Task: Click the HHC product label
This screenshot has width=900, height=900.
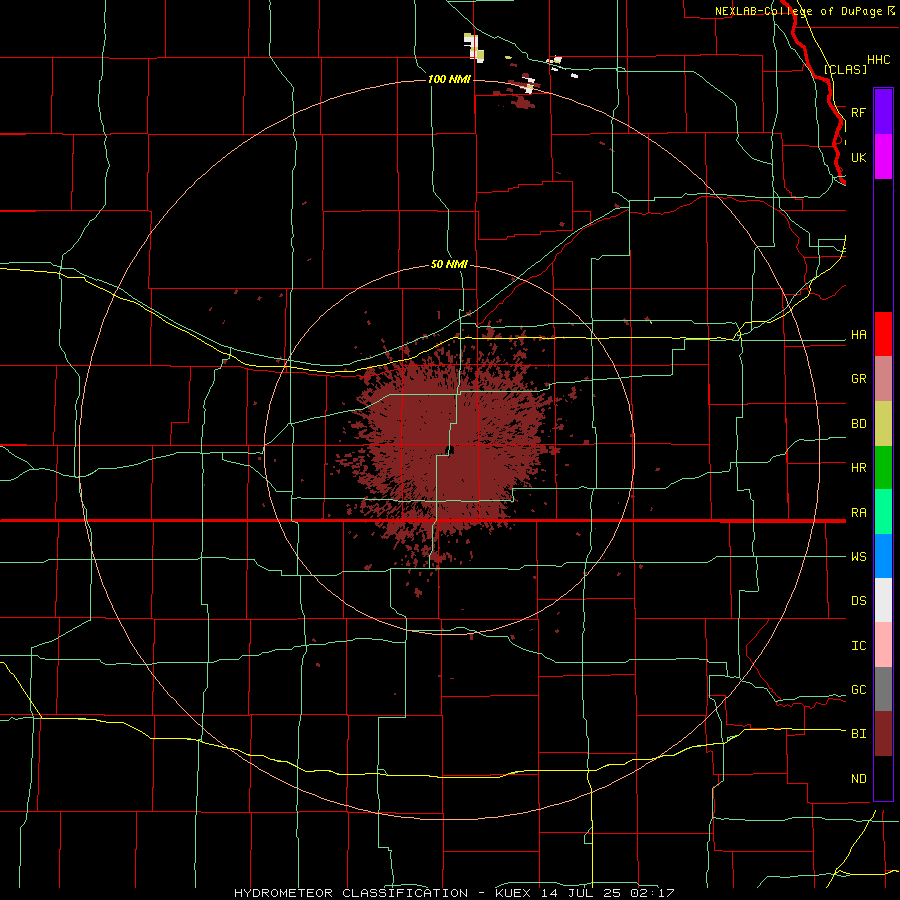Action: click(x=878, y=60)
